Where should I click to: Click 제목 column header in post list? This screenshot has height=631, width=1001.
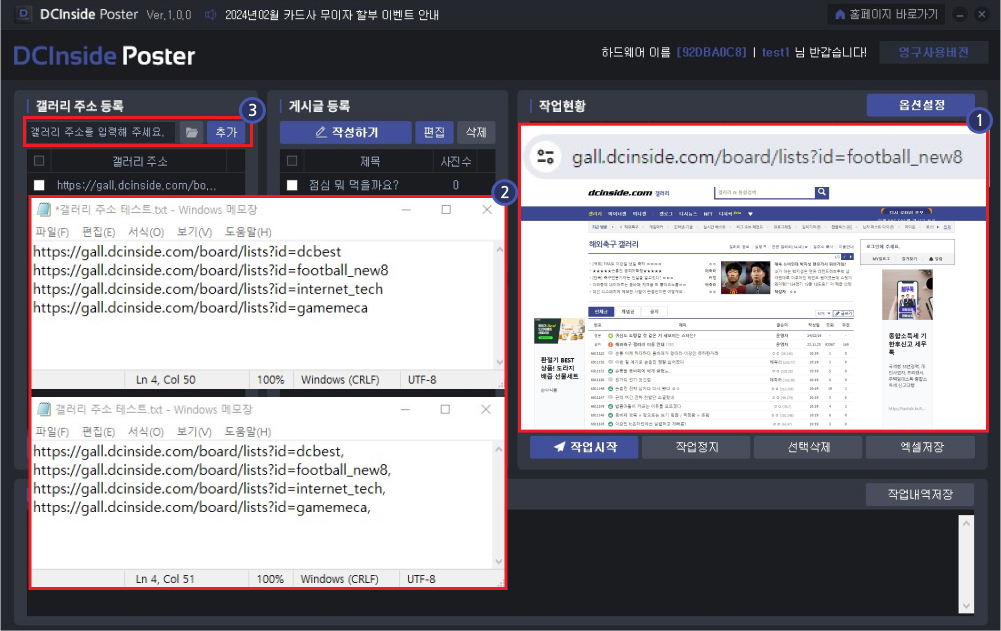(370, 162)
